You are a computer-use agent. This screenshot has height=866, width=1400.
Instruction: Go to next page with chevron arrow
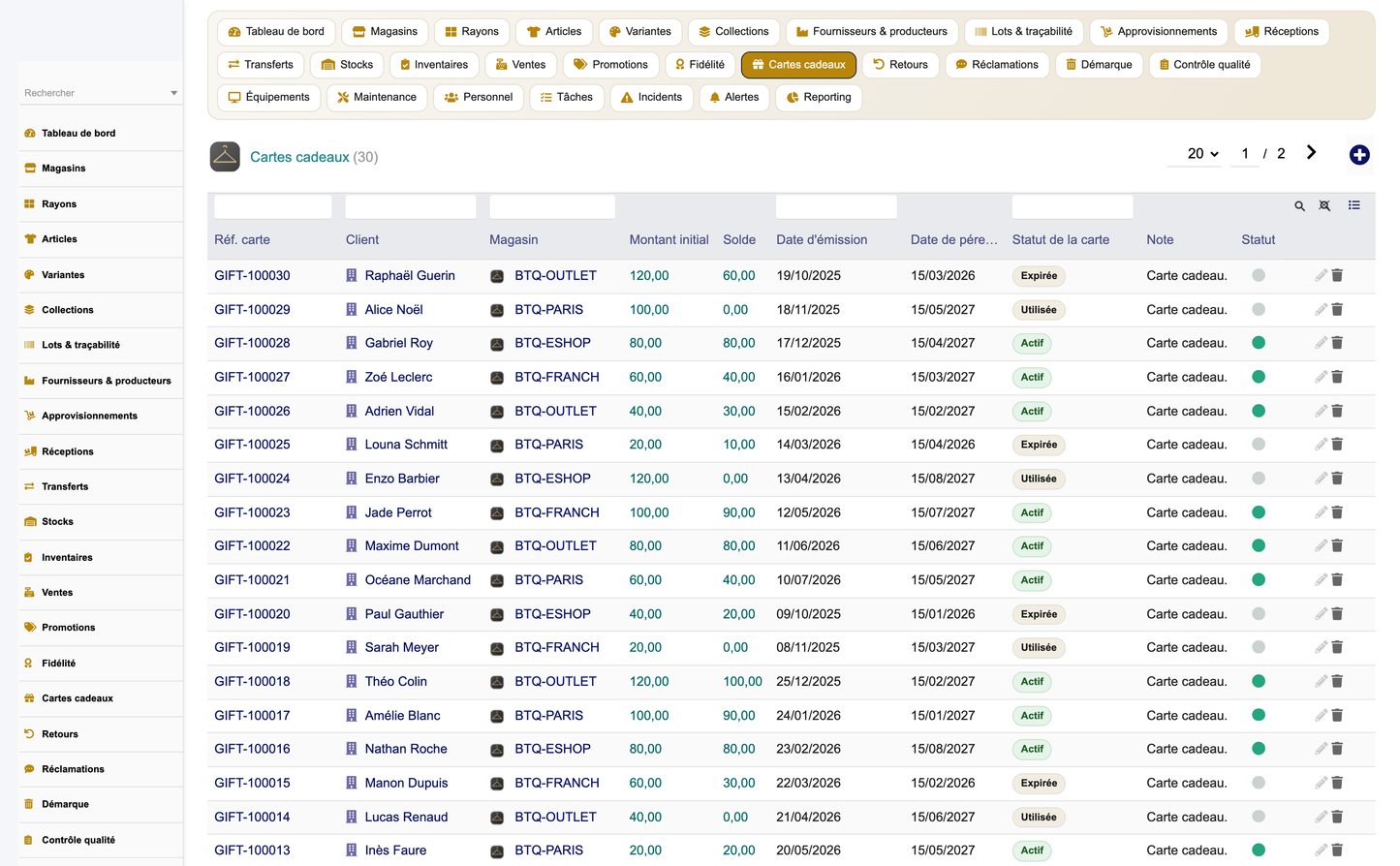click(x=1311, y=152)
